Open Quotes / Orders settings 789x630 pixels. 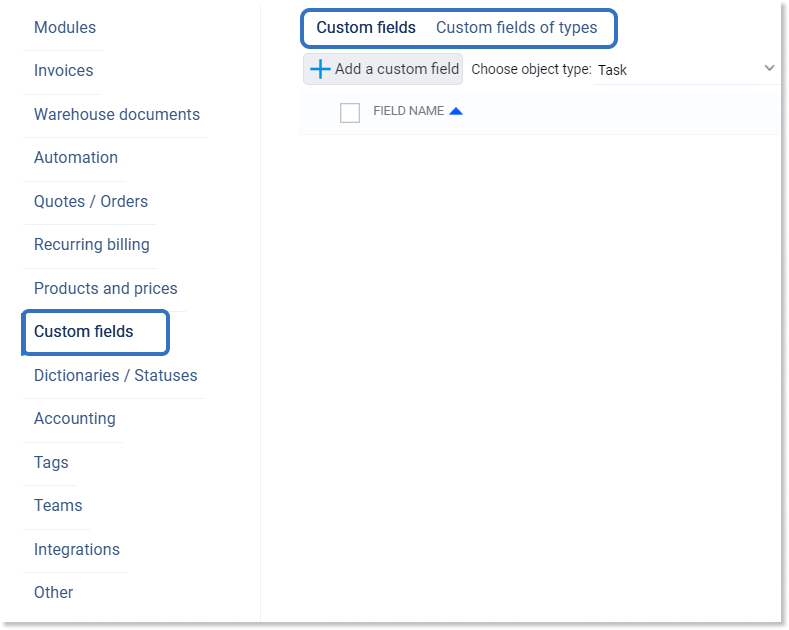(x=91, y=202)
